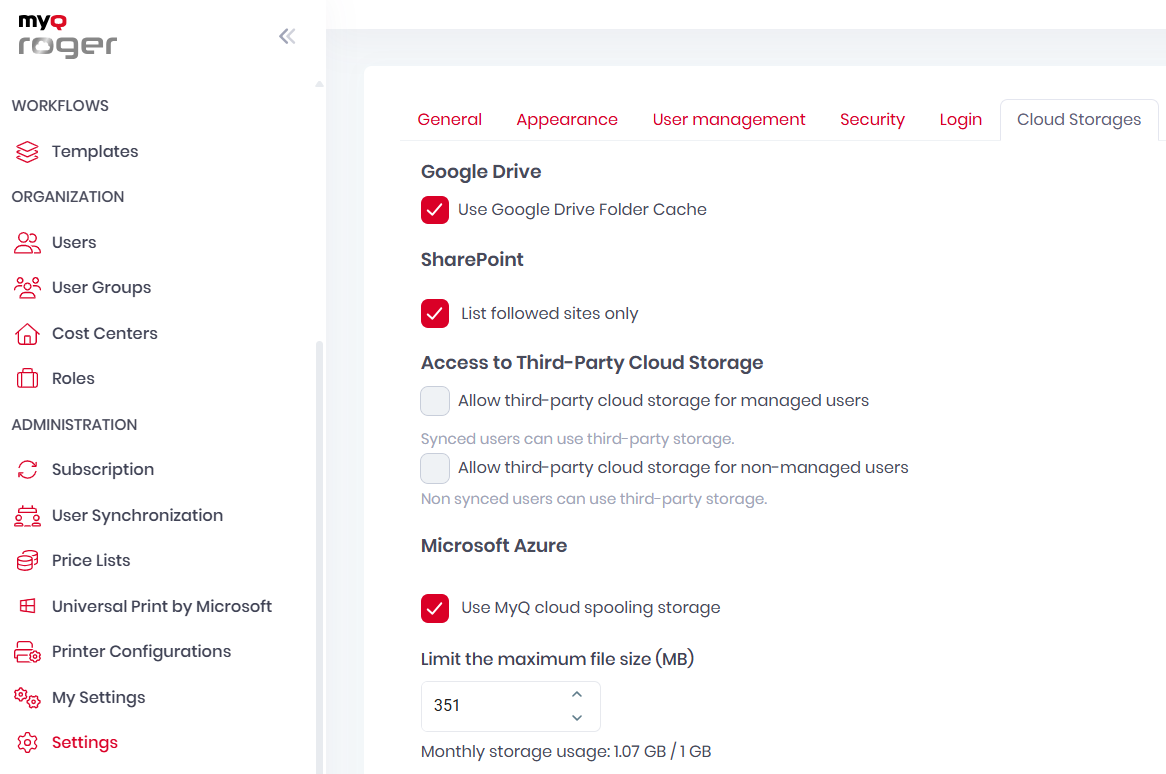Image resolution: width=1166 pixels, height=774 pixels.
Task: Enable third-party storage for managed users
Action: 435,401
